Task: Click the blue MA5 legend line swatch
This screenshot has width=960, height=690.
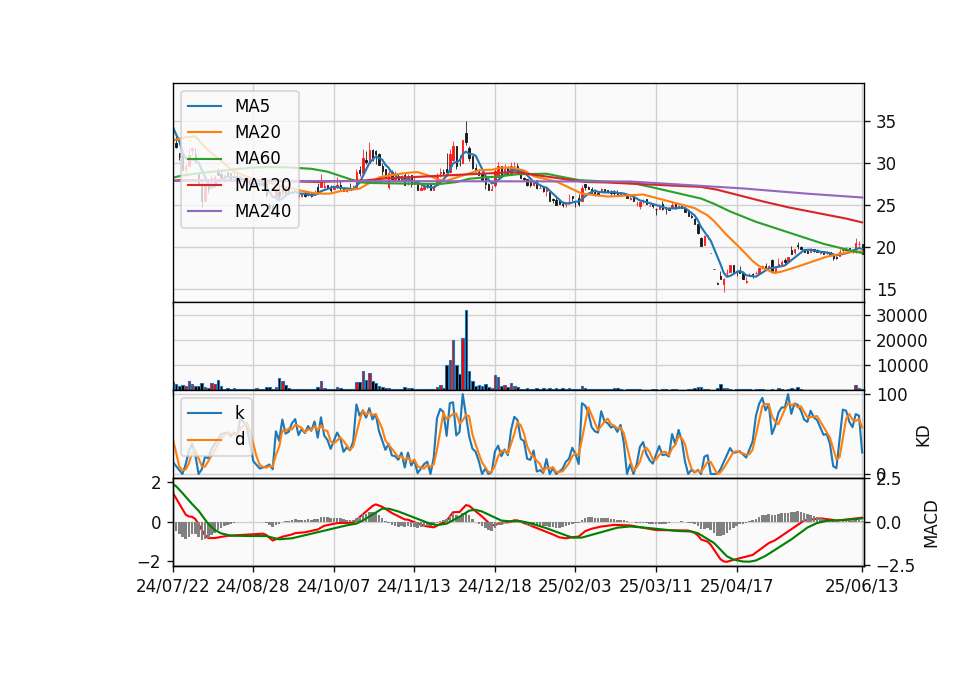Action: click(204, 106)
